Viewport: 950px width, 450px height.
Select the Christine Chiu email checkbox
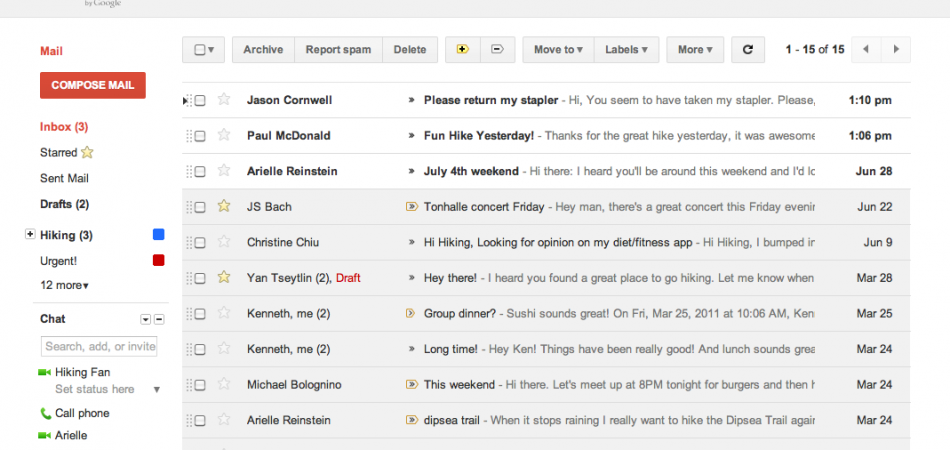(200, 242)
